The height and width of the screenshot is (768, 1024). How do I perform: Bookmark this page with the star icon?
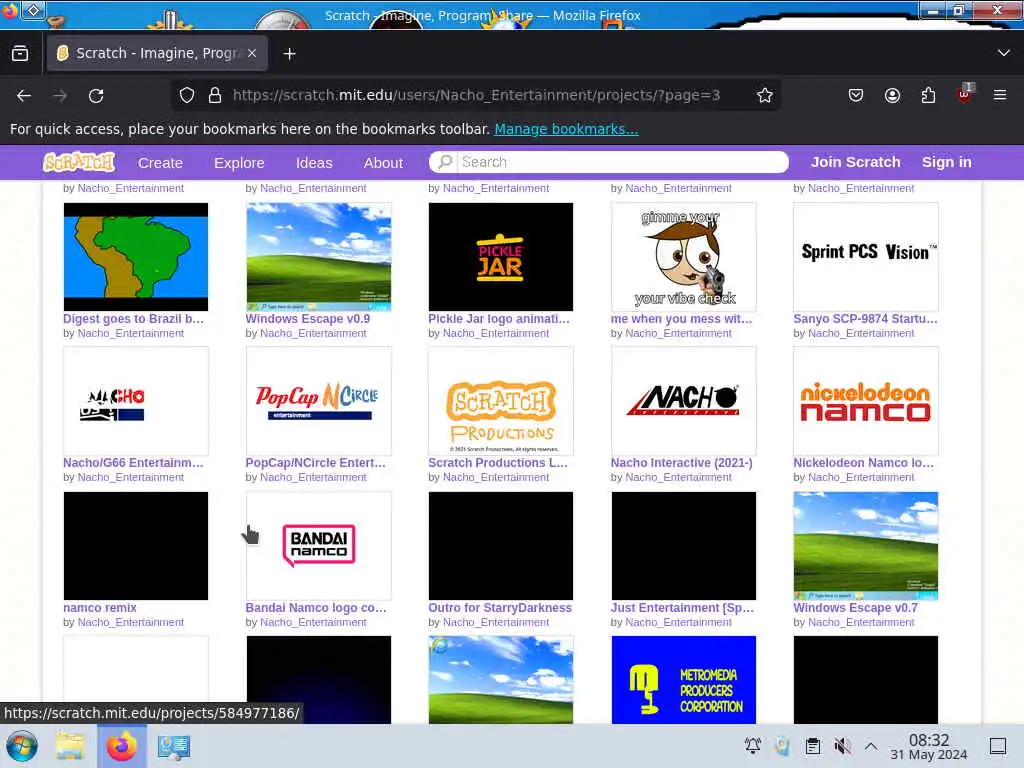(765, 95)
